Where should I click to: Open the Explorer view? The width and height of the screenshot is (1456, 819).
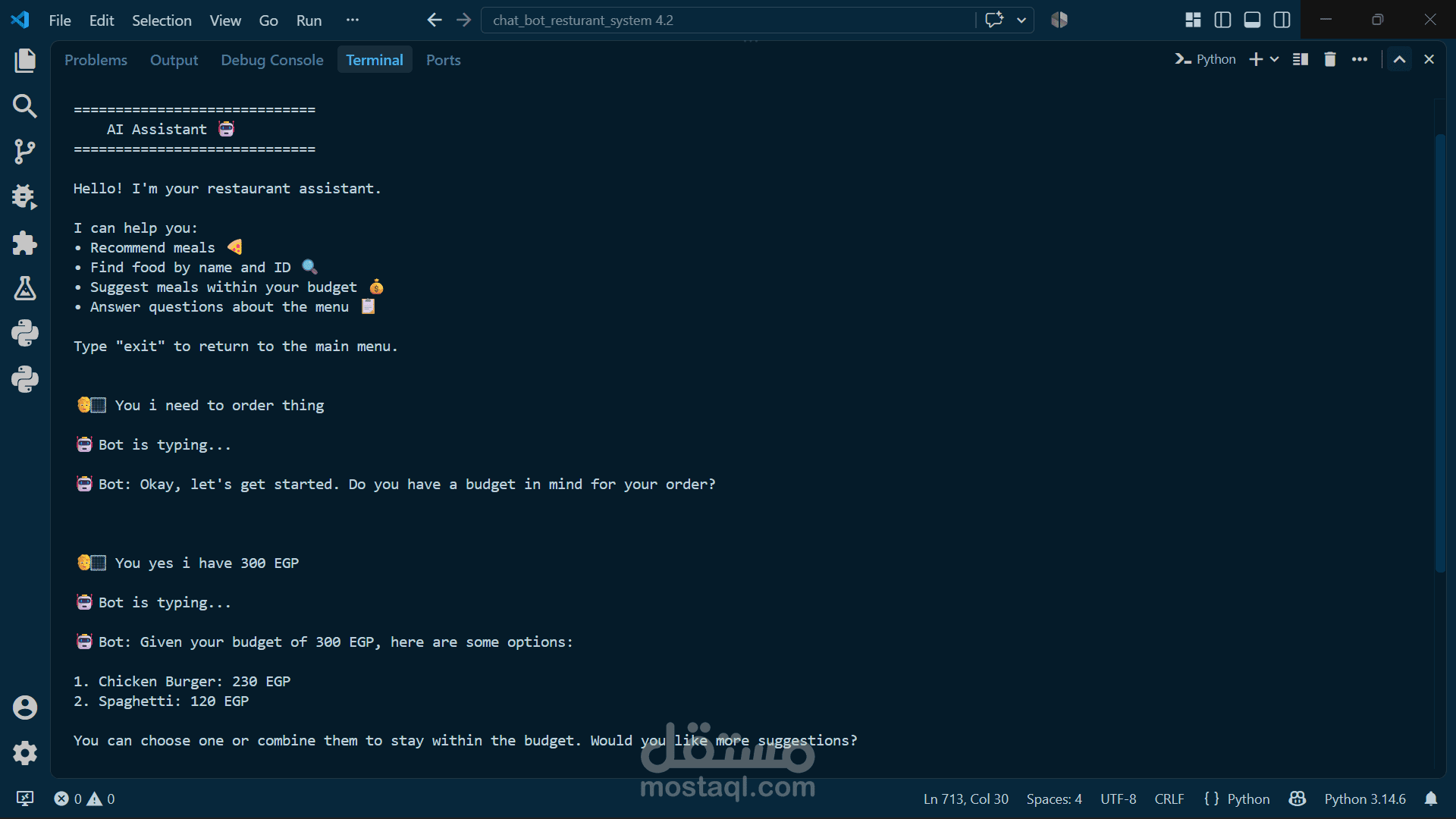25,61
